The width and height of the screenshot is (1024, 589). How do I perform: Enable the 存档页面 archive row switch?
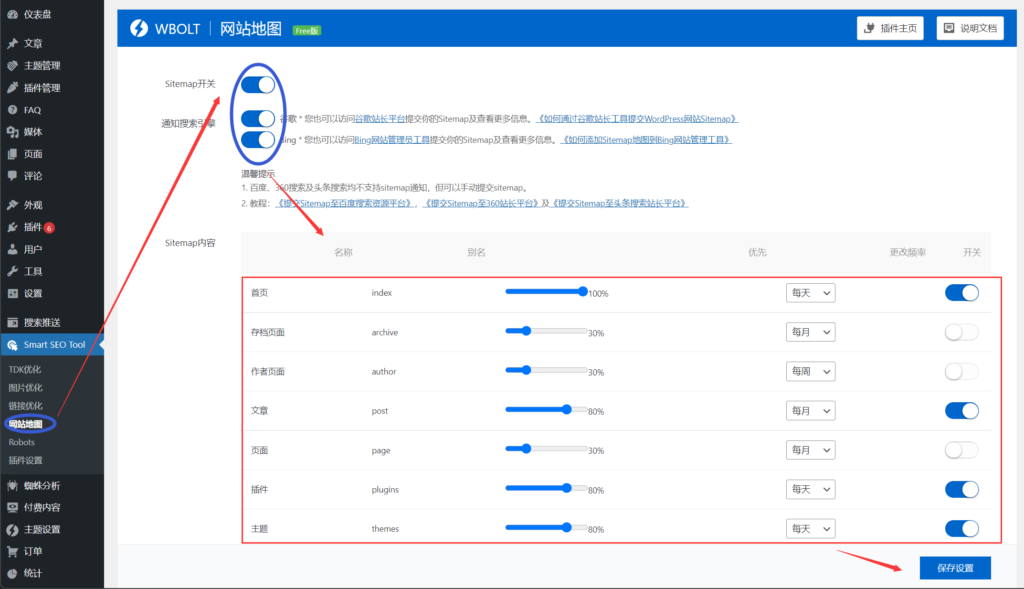(961, 332)
